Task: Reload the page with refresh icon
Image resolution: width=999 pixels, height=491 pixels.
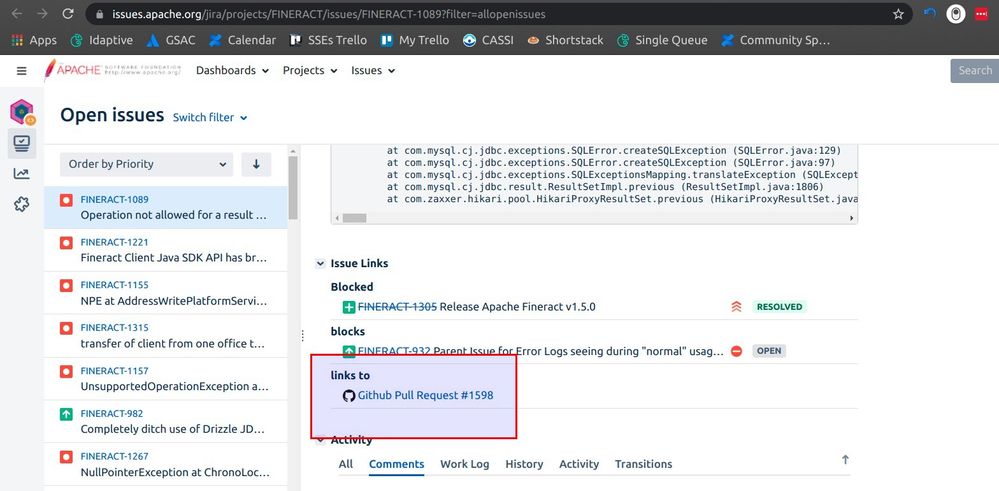Action: coord(68,13)
